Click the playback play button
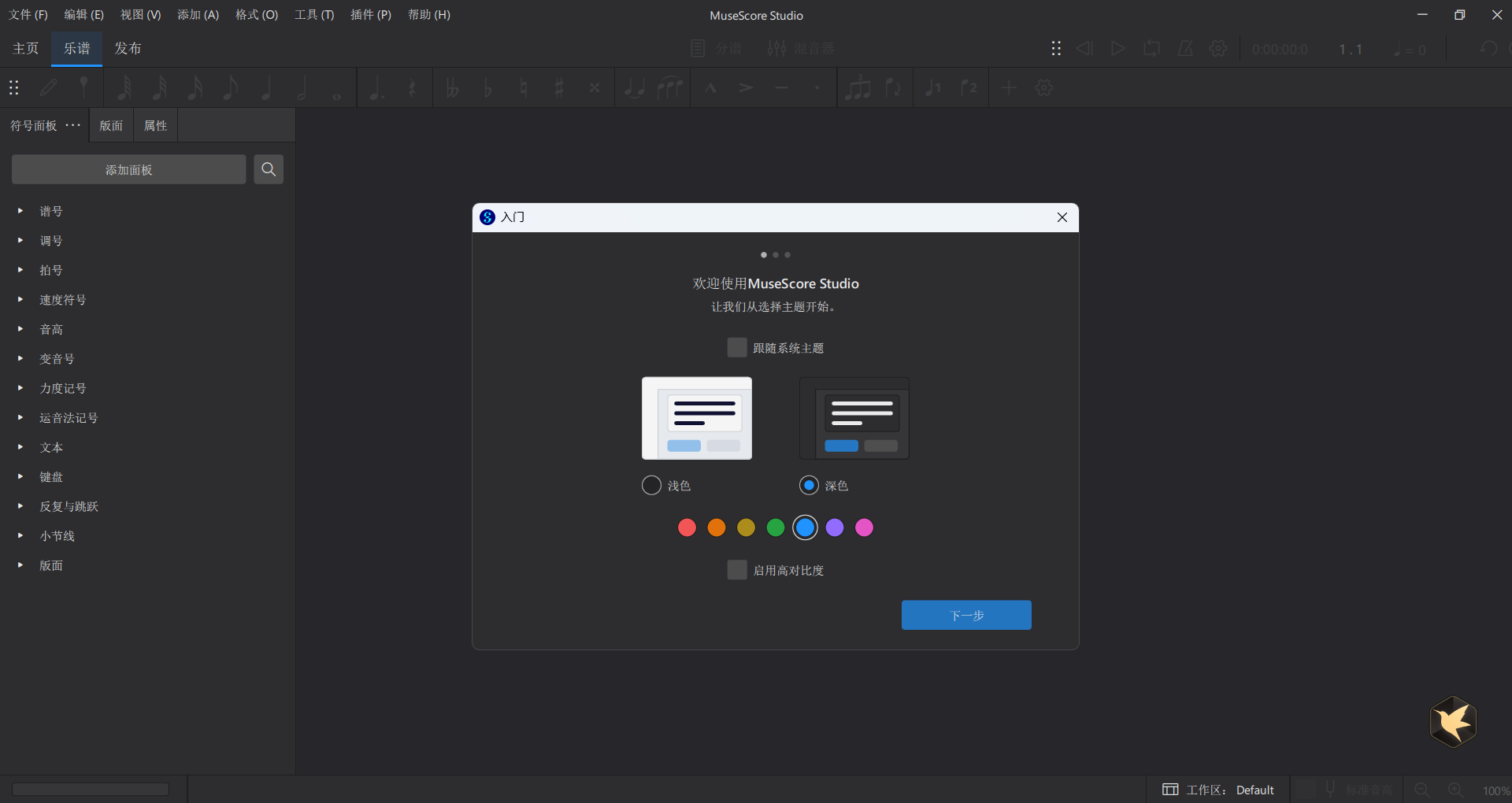This screenshot has width=1512, height=803. click(1117, 49)
